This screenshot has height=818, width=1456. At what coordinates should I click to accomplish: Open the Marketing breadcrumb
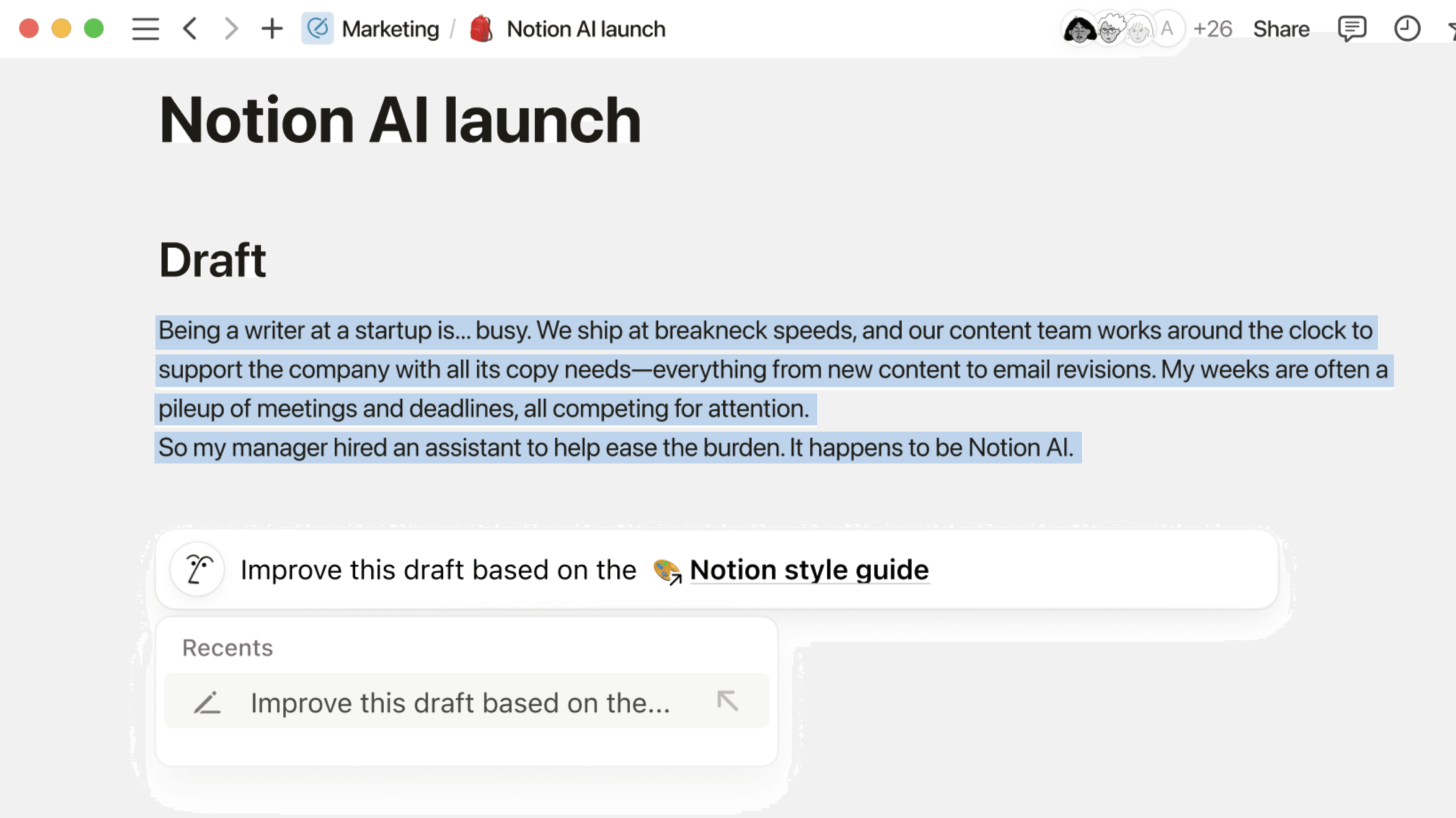[x=390, y=29]
